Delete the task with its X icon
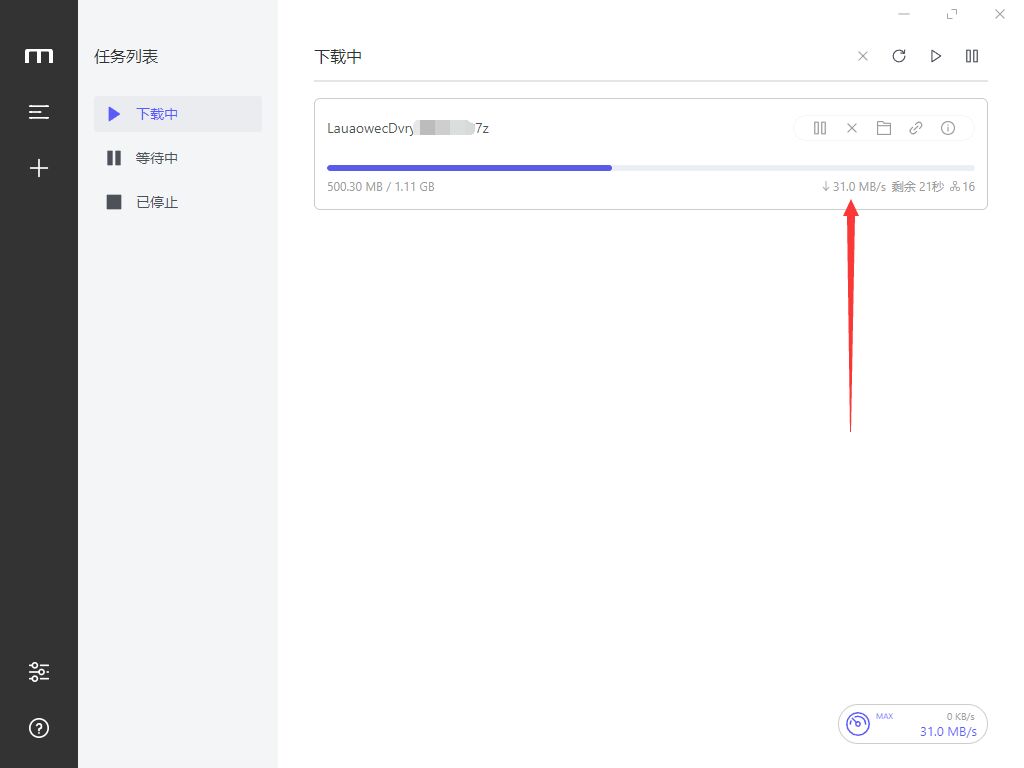This screenshot has width=1024, height=768. pos(852,128)
